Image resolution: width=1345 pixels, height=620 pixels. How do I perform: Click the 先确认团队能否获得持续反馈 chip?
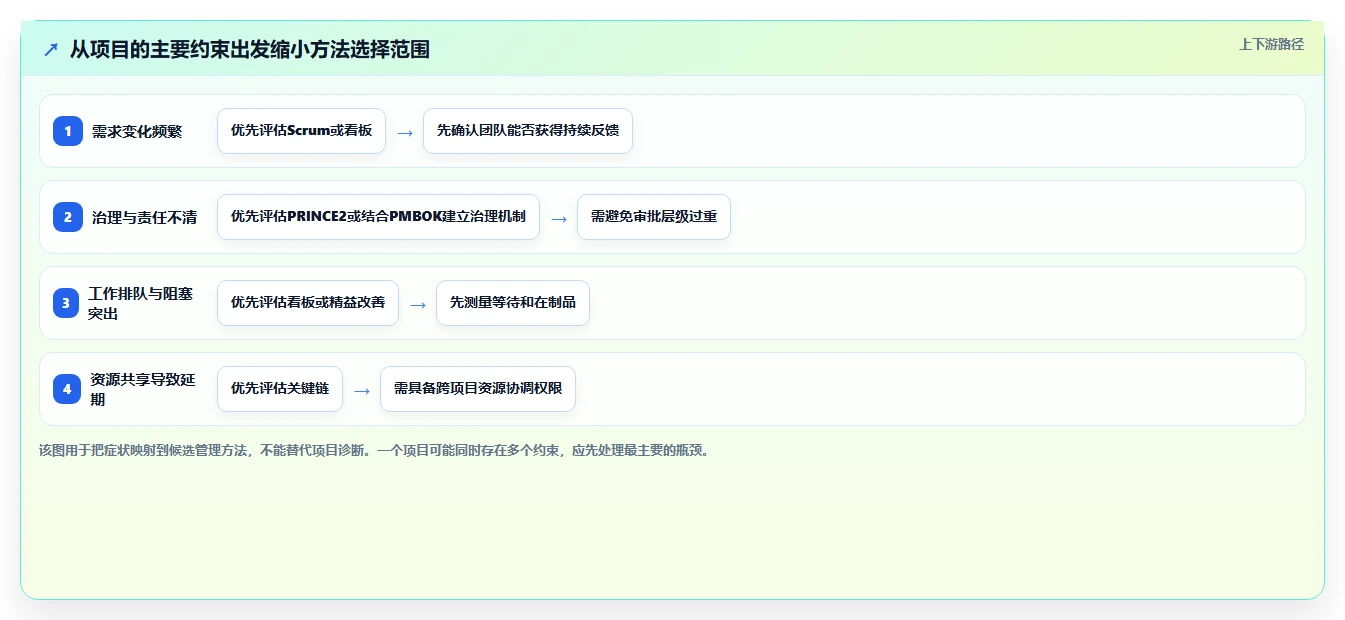tap(528, 131)
